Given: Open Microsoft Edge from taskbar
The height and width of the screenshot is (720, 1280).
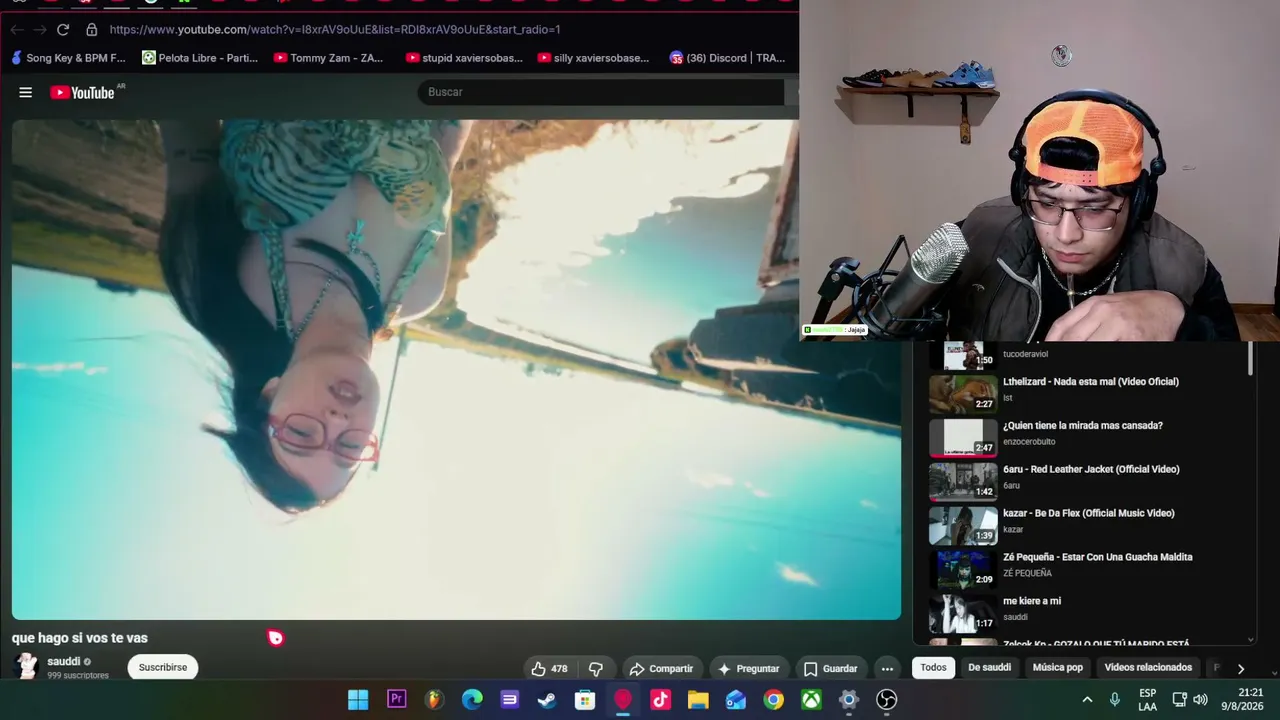Looking at the screenshot, I should tap(472, 700).
